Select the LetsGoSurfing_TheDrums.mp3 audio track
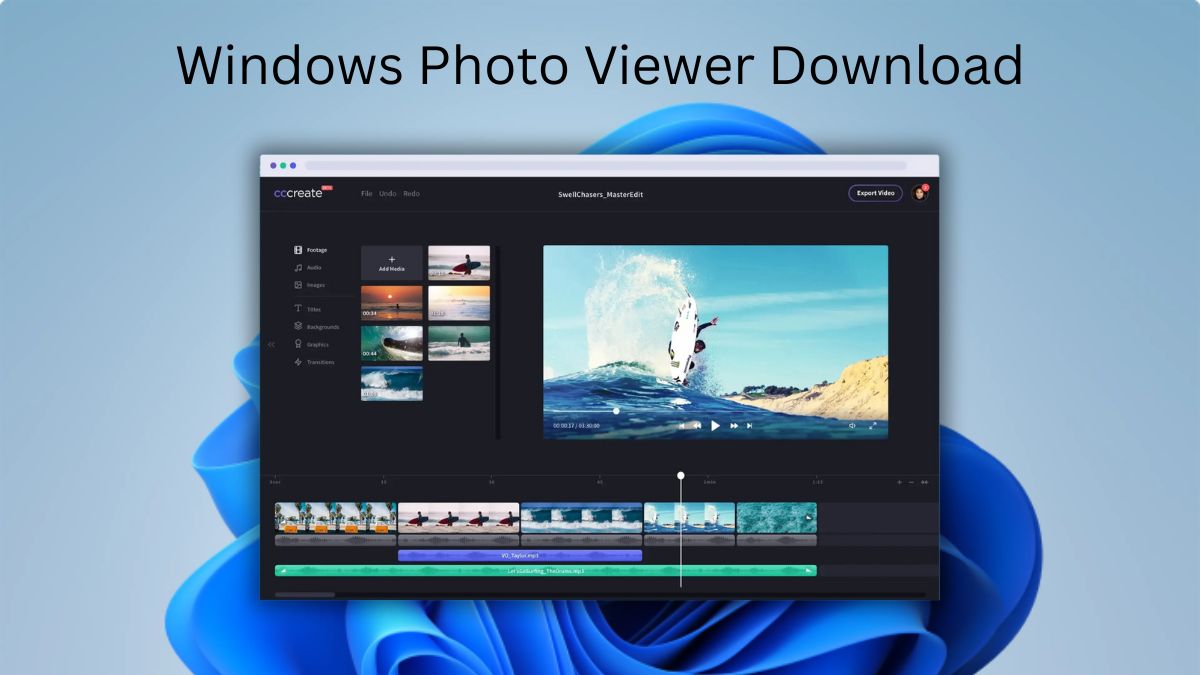Image resolution: width=1200 pixels, height=675 pixels. click(546, 571)
